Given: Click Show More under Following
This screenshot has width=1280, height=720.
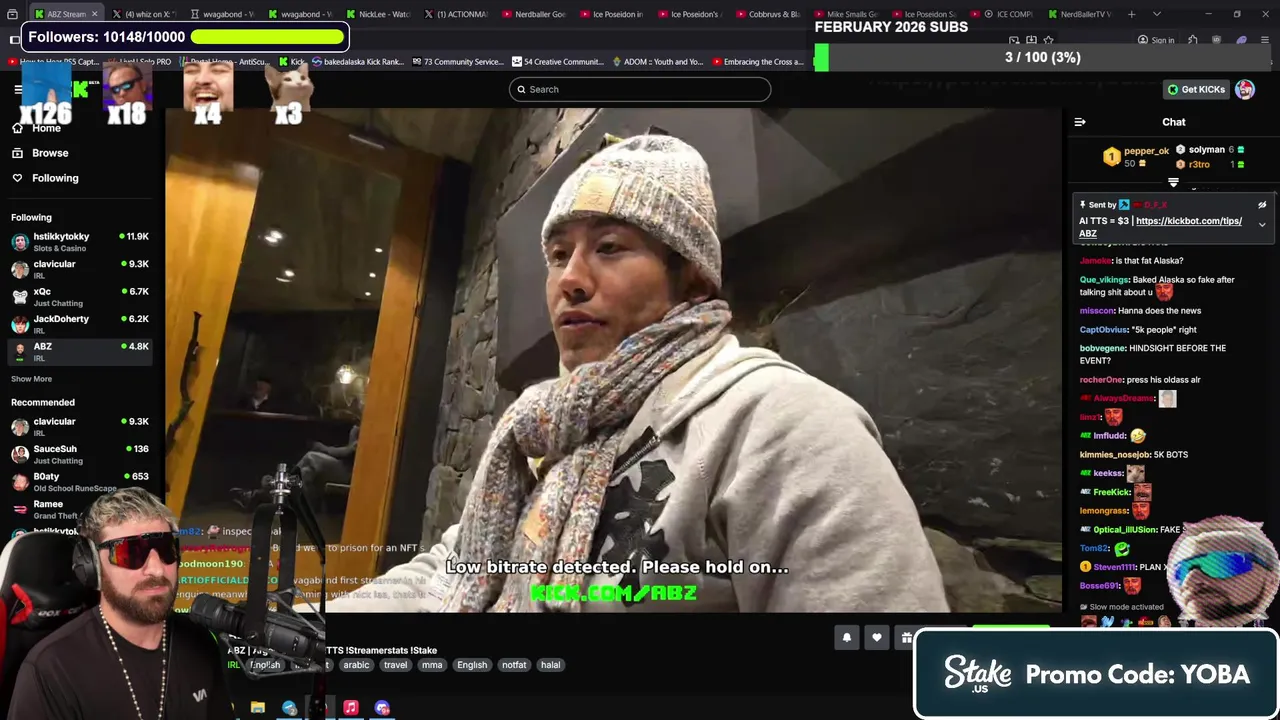Looking at the screenshot, I should click(x=31, y=379).
